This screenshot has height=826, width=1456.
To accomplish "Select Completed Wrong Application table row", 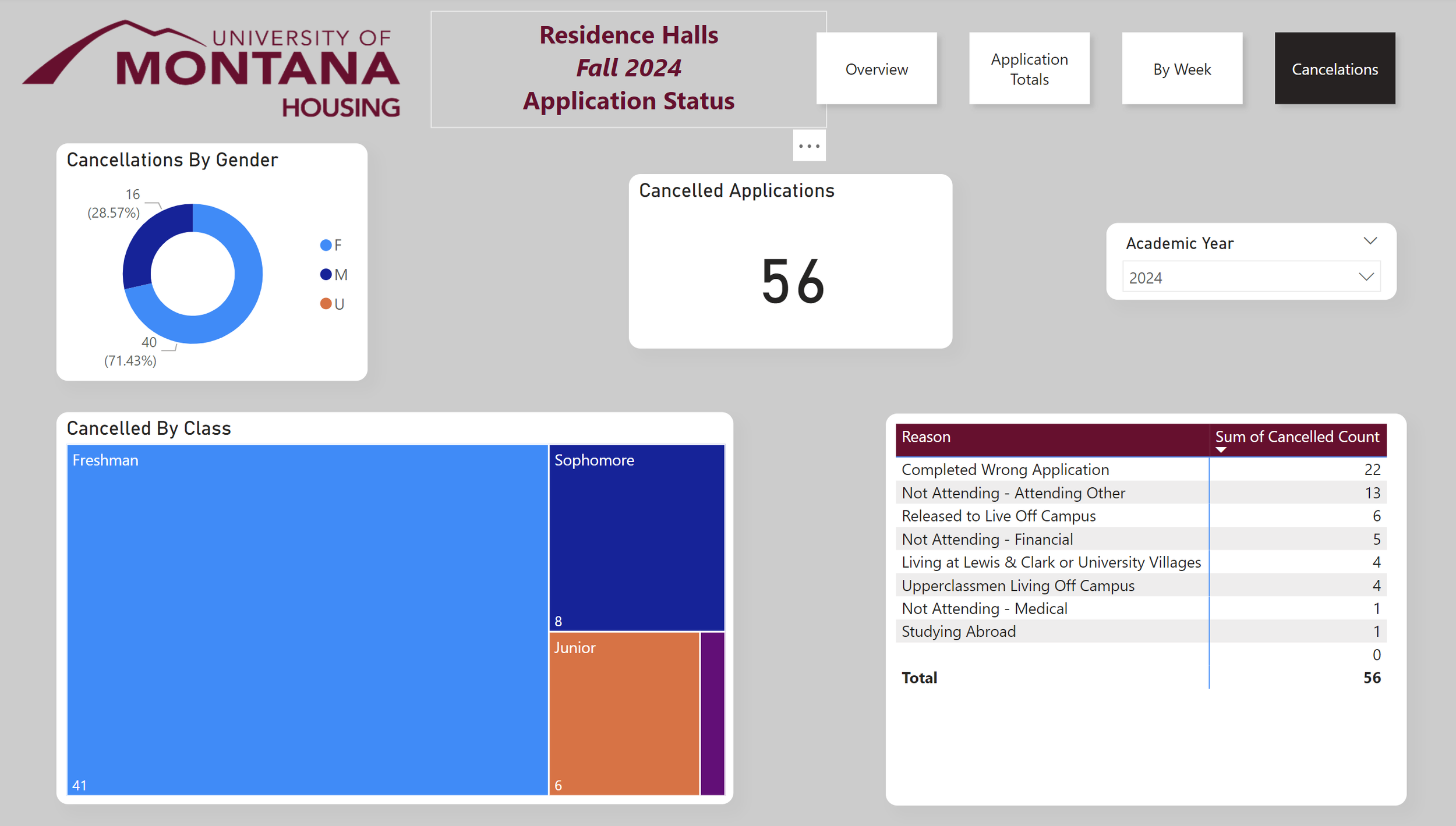I will 1005,469.
